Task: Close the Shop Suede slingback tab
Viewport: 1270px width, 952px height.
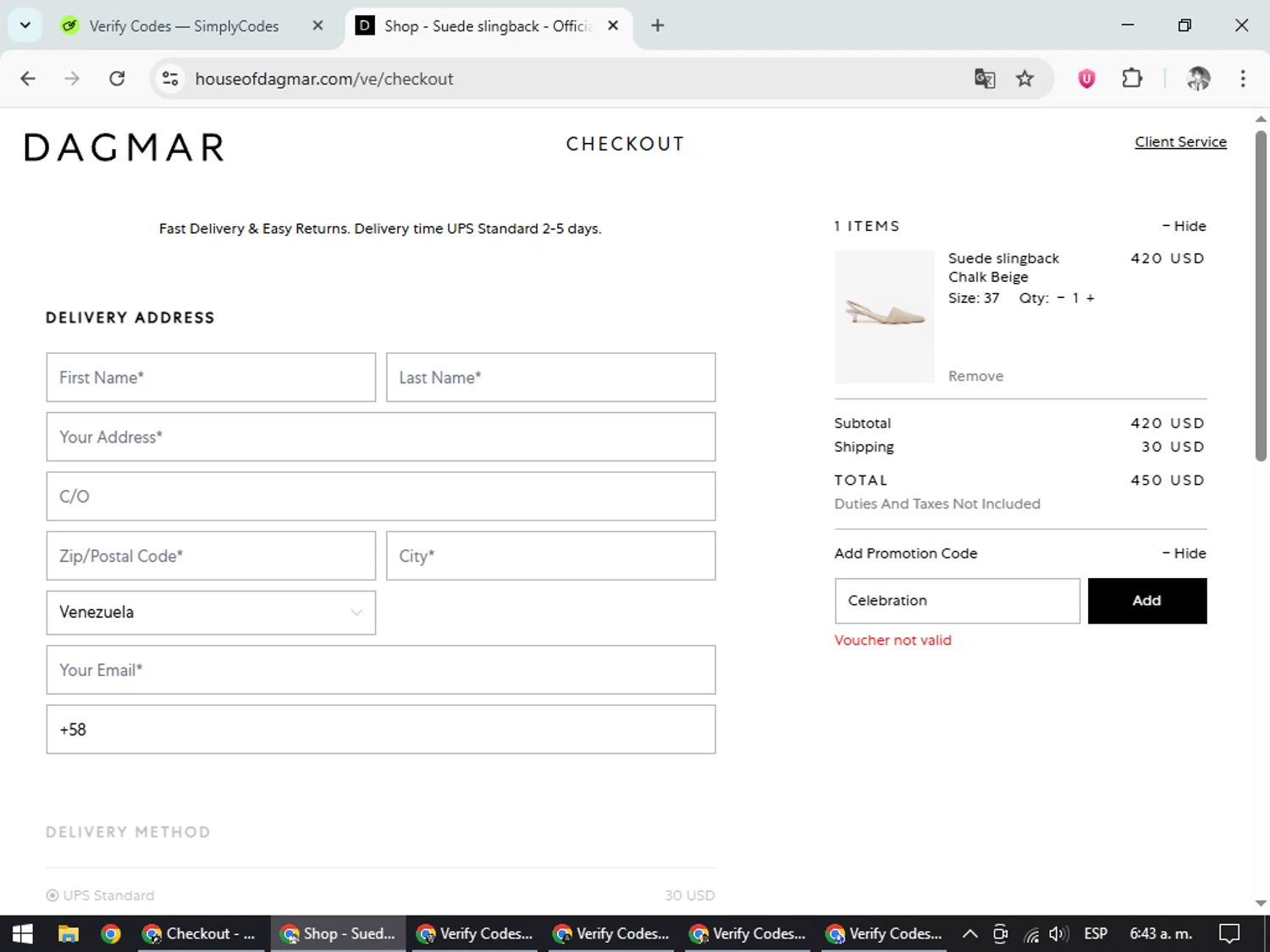Action: 613,25
